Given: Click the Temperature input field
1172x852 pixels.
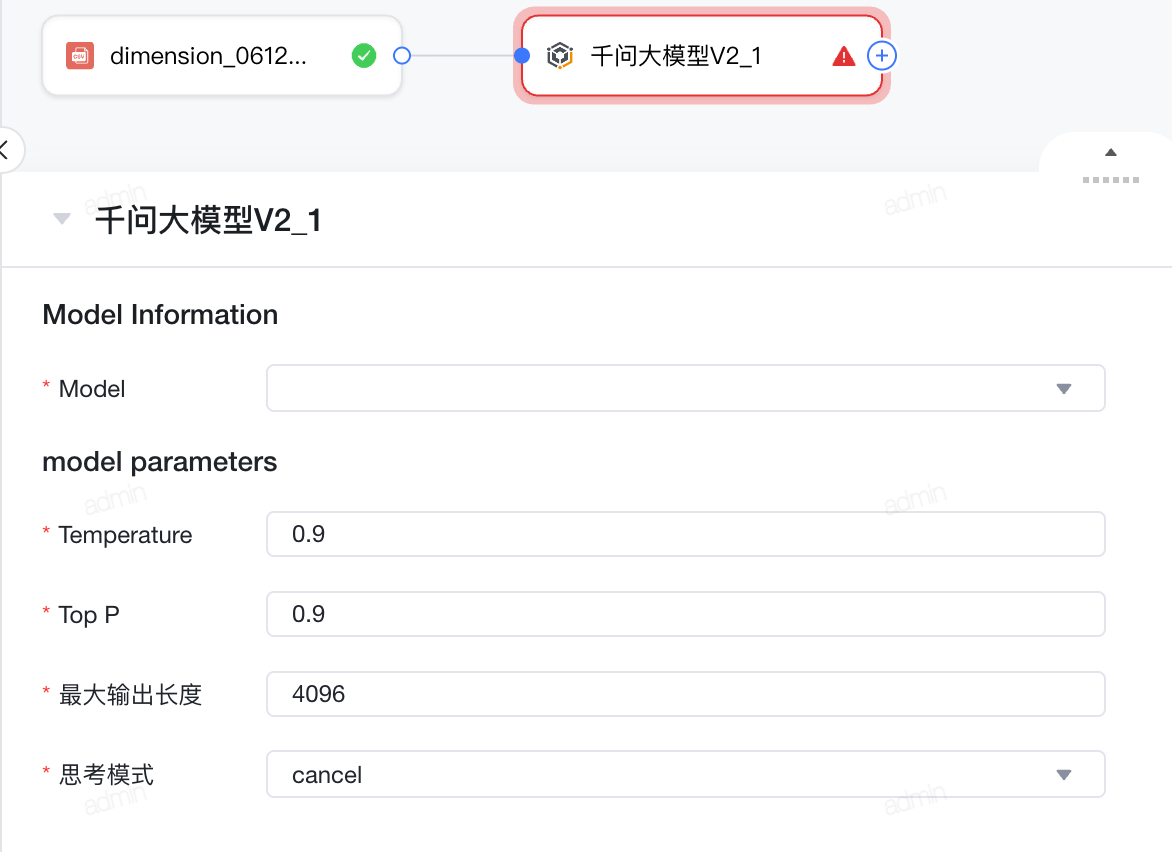Looking at the screenshot, I should pyautogui.click(x=685, y=534).
